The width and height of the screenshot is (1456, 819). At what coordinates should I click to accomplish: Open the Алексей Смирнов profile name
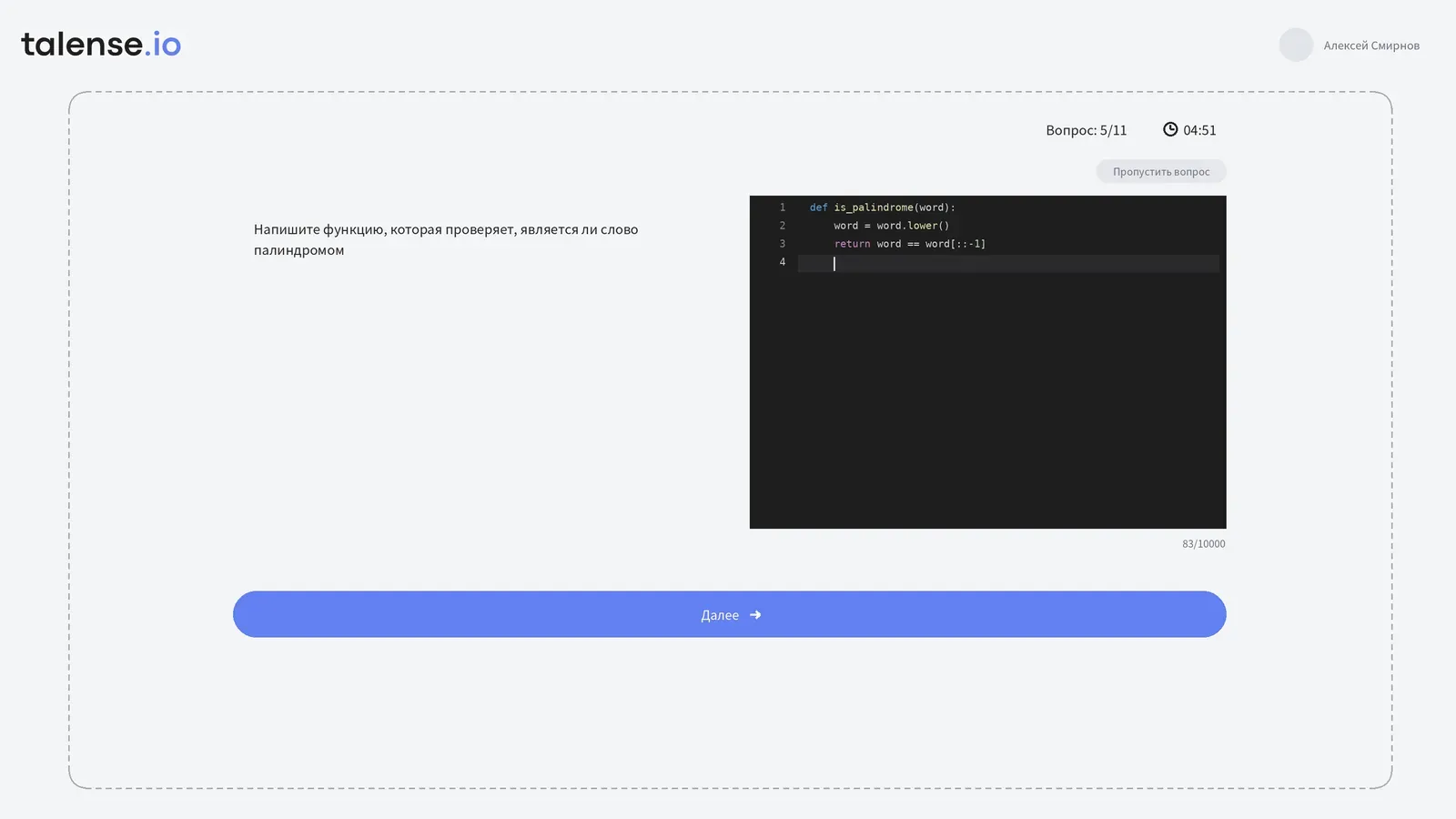[1371, 45]
